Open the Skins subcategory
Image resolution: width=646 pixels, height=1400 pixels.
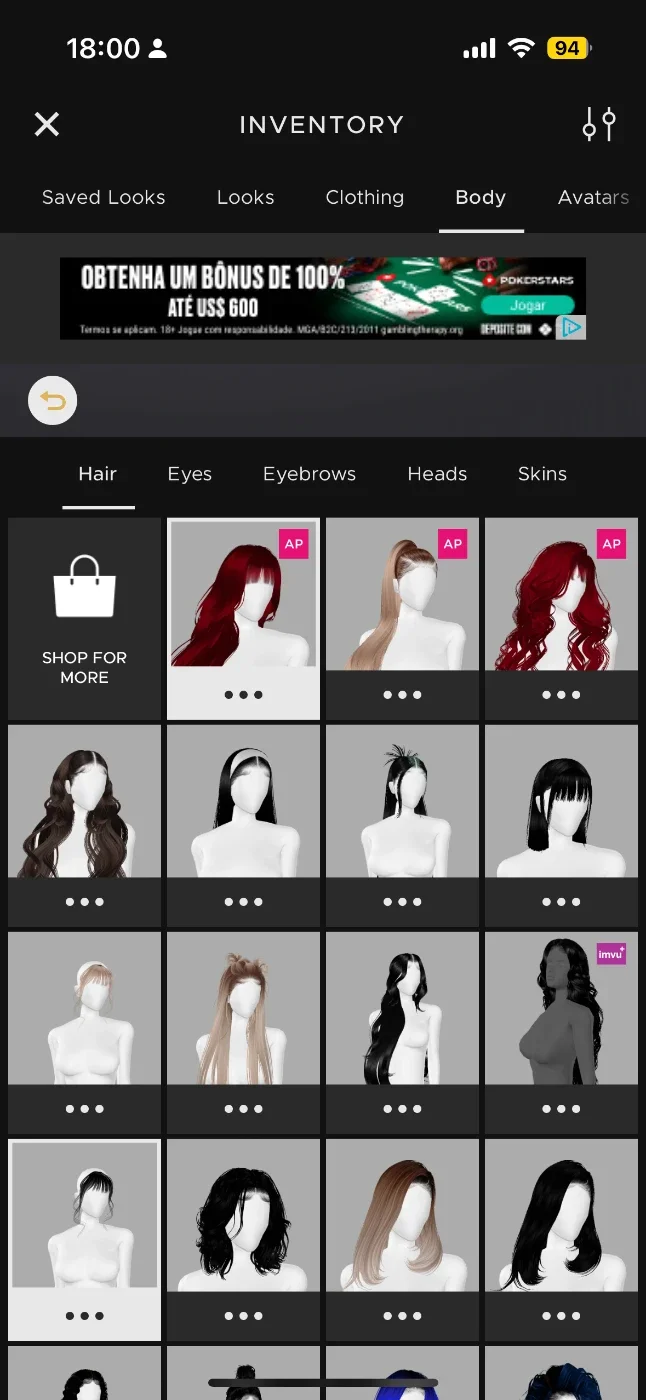542,474
